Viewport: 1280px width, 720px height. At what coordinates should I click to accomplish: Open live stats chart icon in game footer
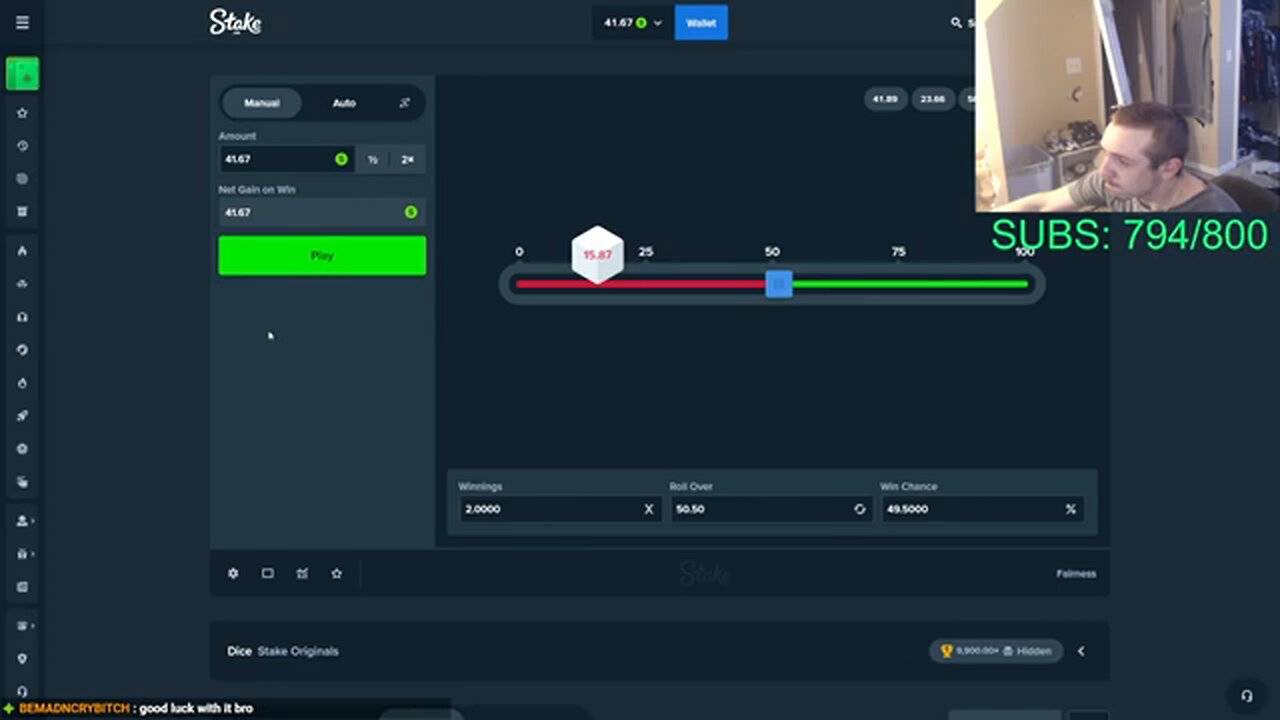click(x=302, y=573)
